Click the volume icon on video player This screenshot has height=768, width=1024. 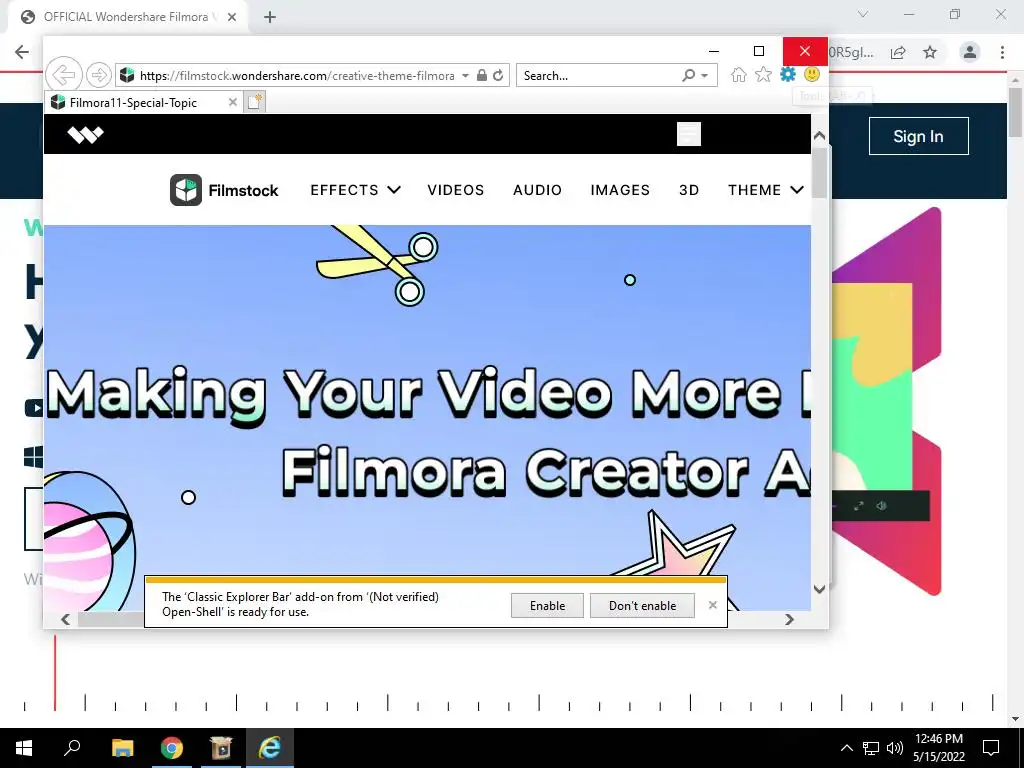point(882,505)
